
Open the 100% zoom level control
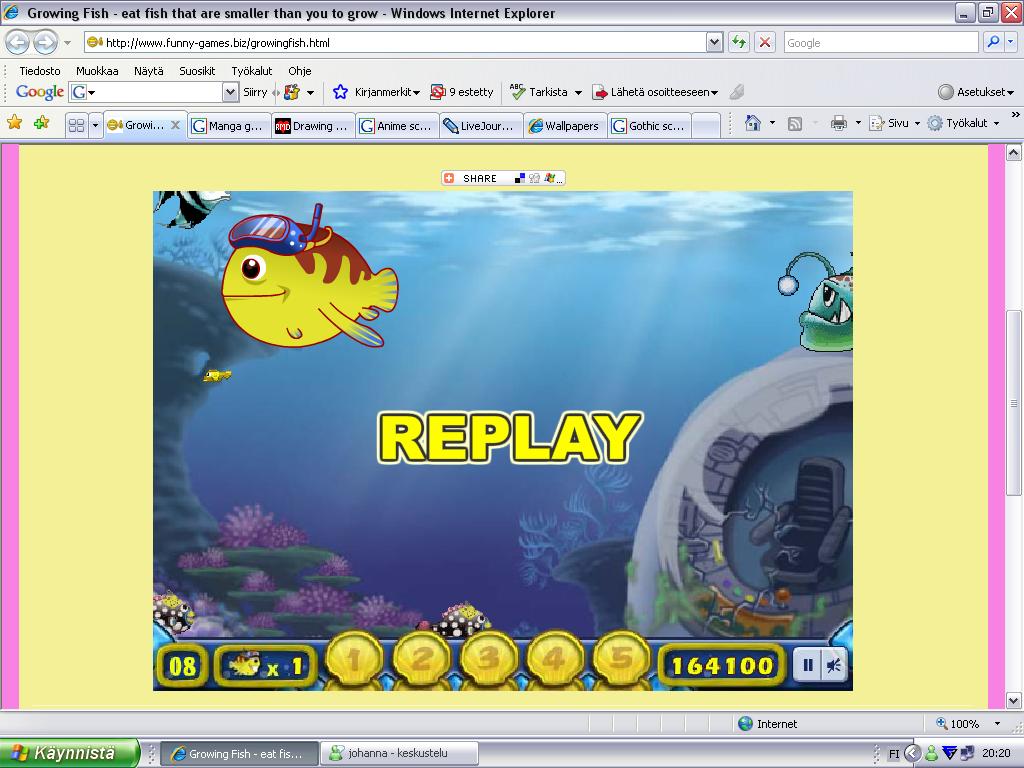coord(968,724)
